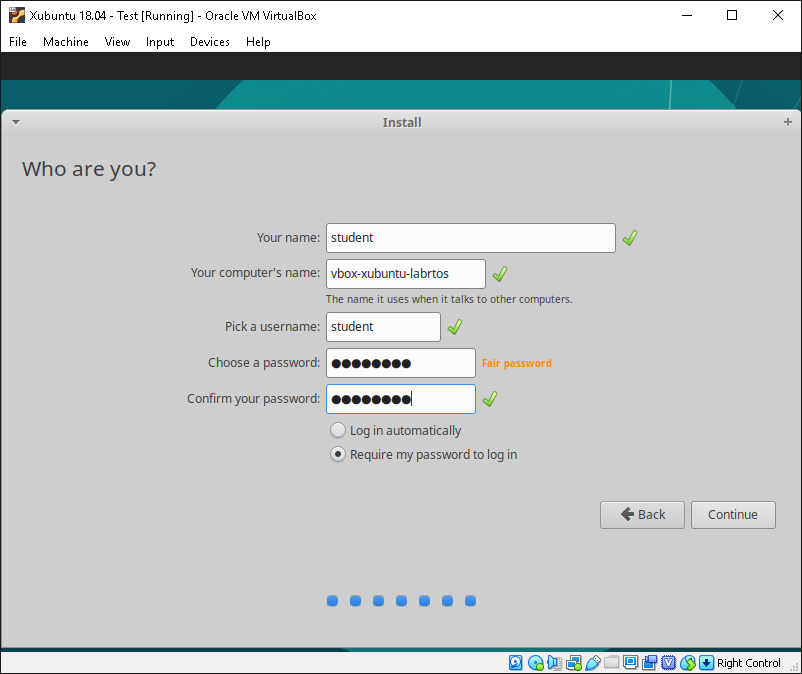Close the VirtualBox window
Viewport: 802px width, 674px height.
tap(777, 15)
